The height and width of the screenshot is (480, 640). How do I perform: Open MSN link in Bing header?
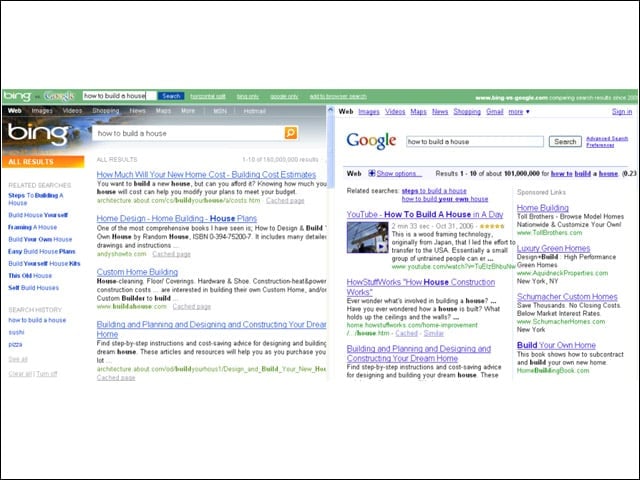point(220,111)
